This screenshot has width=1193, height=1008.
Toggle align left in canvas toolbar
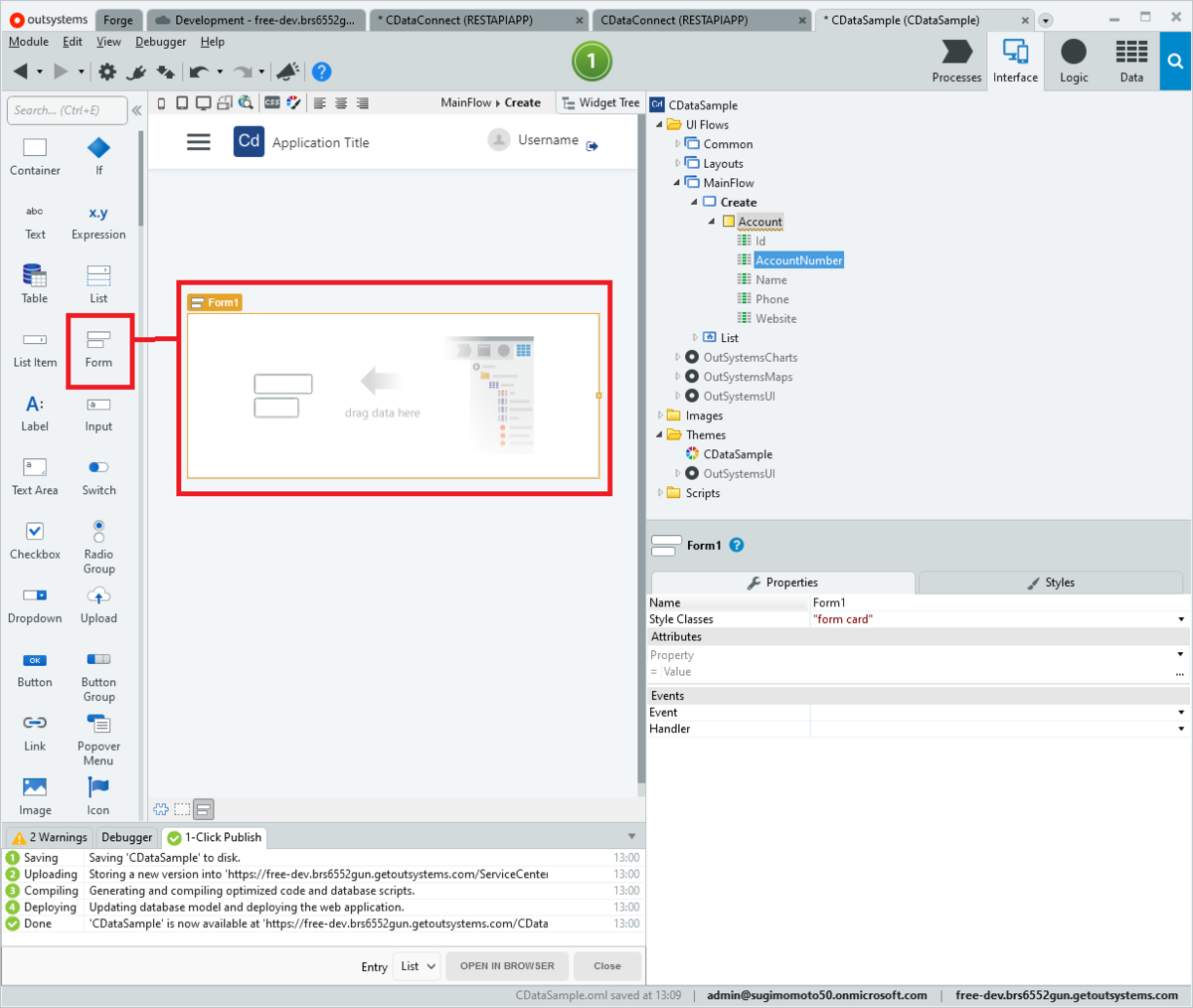click(320, 102)
